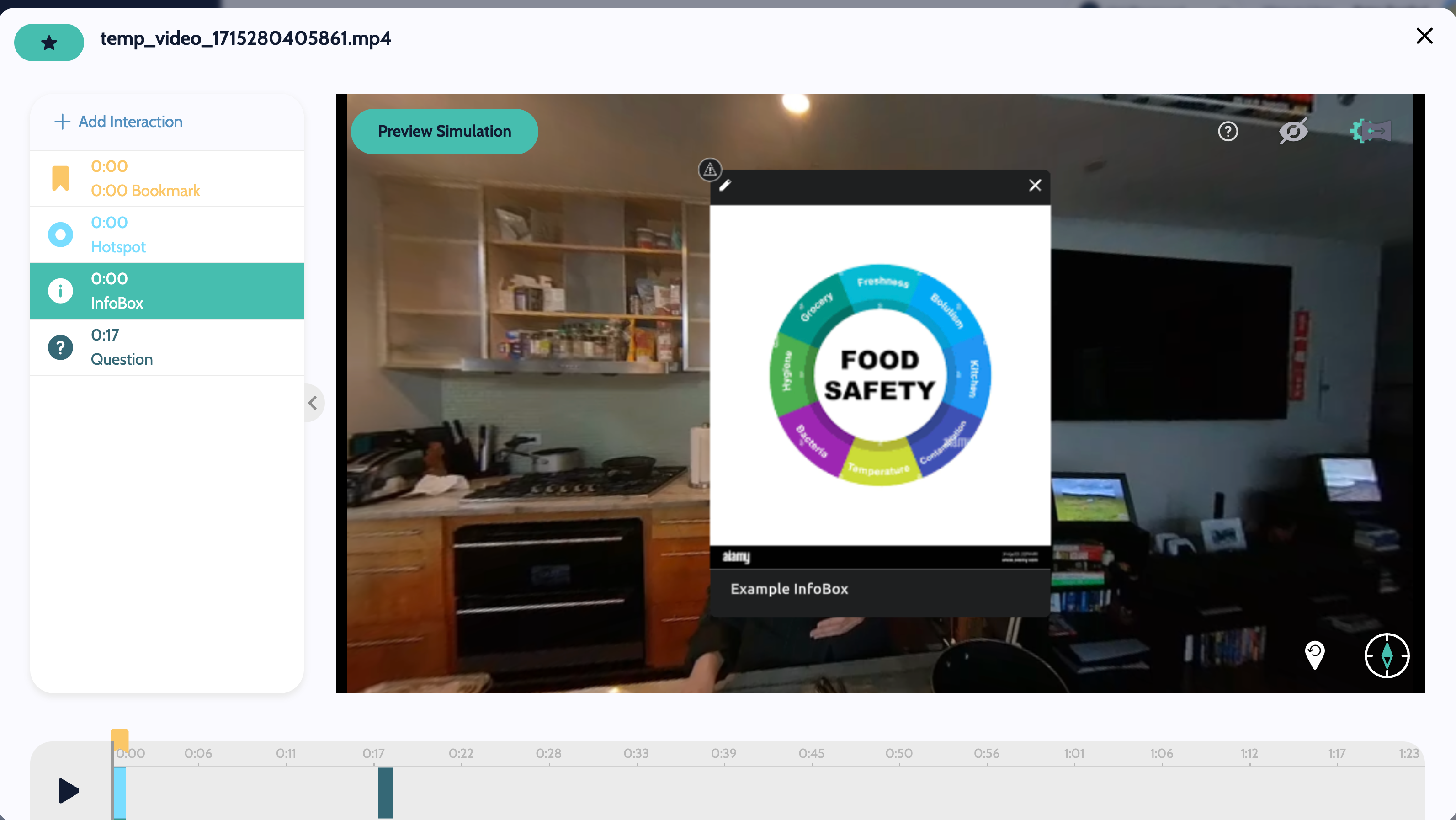Click the warning triangle icon above the InfoBox
1456x820 pixels.
[x=710, y=170]
